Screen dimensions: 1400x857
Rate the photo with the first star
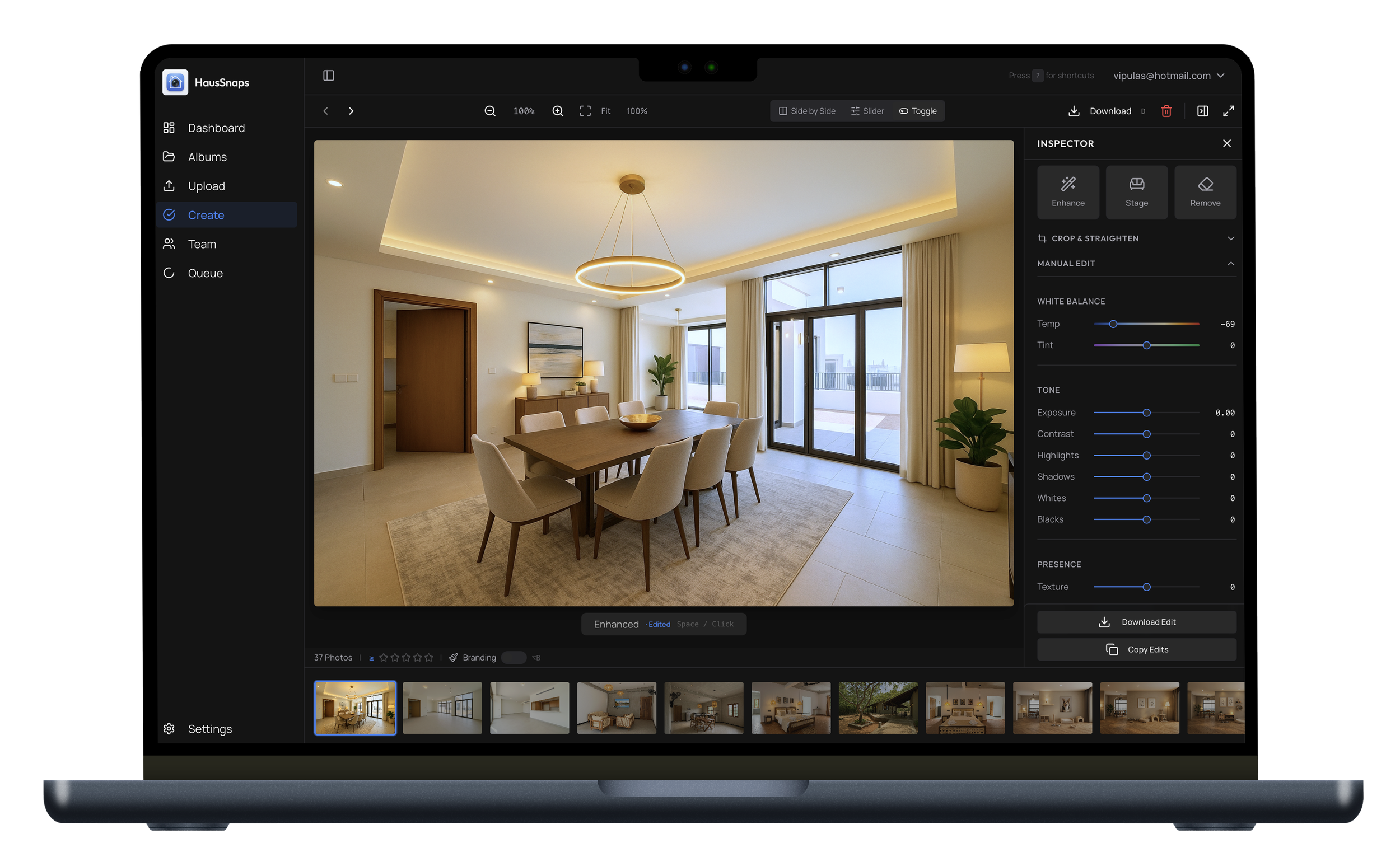point(384,657)
